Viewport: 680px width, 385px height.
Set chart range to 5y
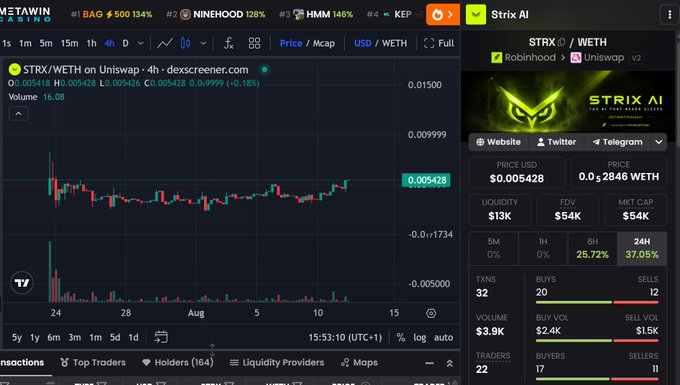click(x=17, y=337)
